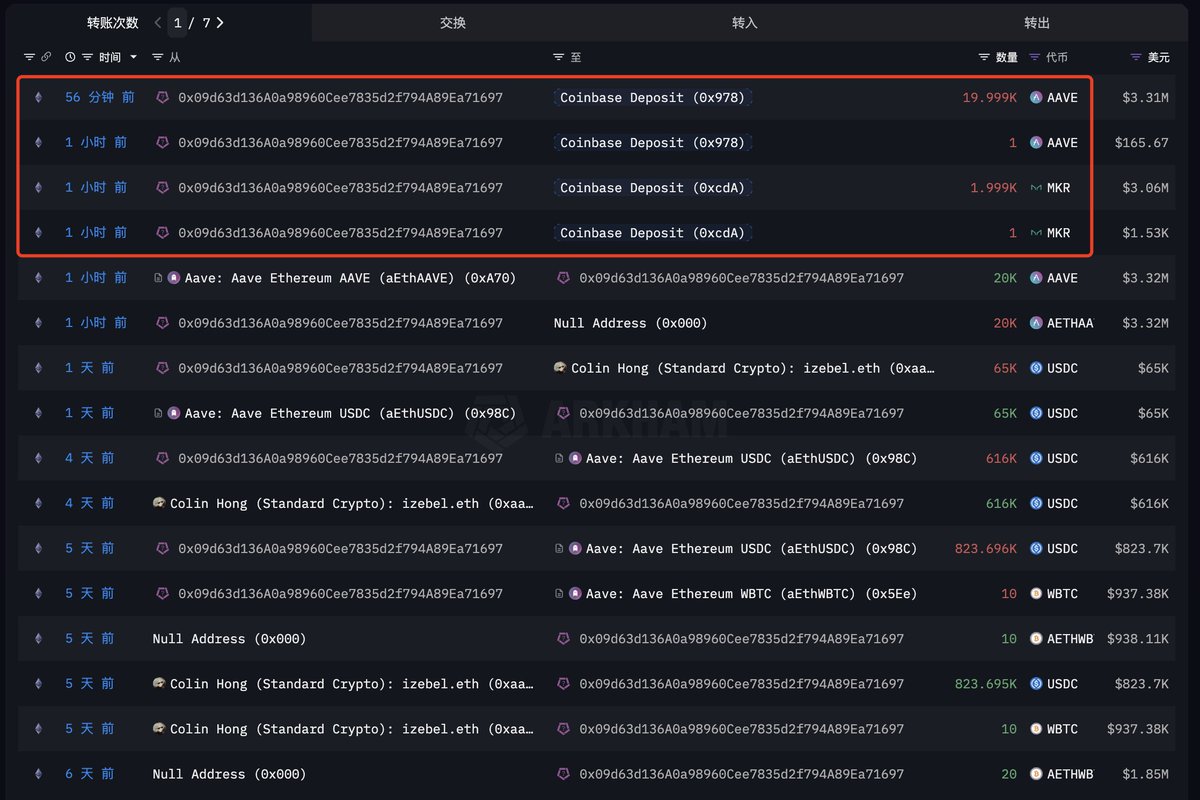Click the 19.999K amount value
1200x800 pixels.
(989, 98)
